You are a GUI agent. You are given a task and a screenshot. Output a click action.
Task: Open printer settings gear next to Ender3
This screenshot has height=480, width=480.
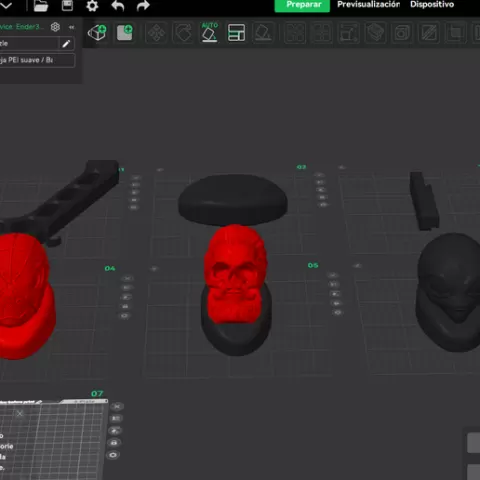point(55,27)
